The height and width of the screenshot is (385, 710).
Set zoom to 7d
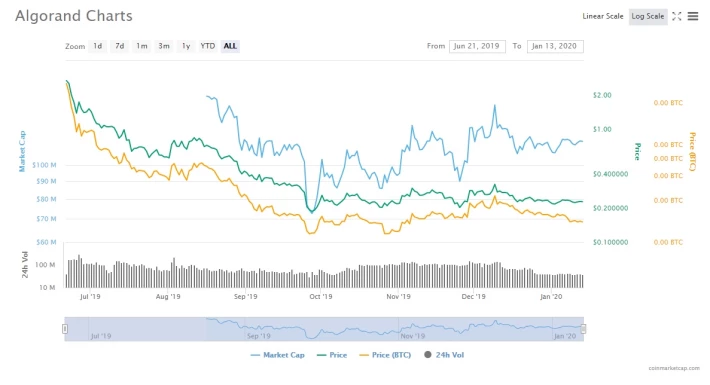coord(120,46)
